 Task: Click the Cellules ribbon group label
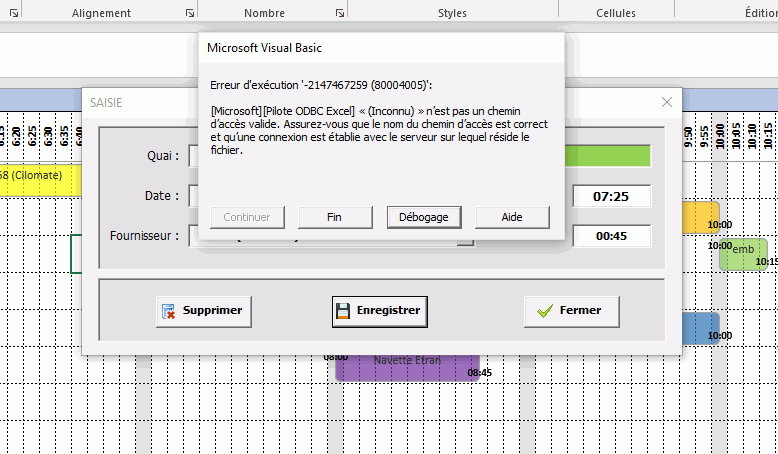616,13
